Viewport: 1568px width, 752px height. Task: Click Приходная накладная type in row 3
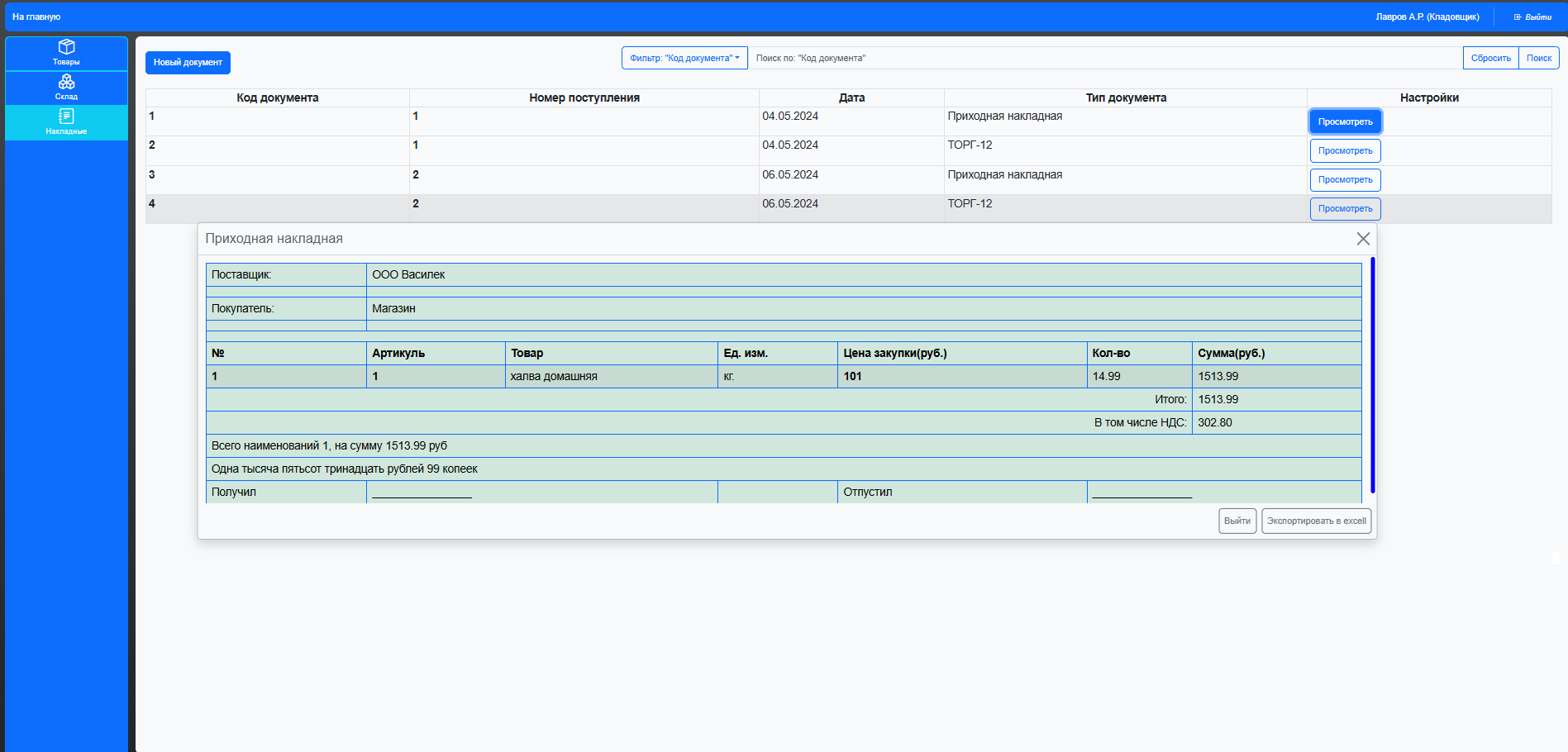click(x=1004, y=174)
